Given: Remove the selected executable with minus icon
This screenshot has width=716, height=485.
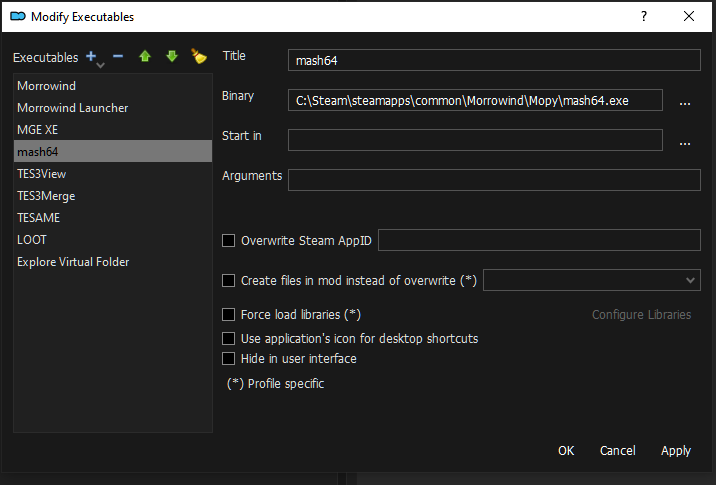Looking at the screenshot, I should [118, 57].
